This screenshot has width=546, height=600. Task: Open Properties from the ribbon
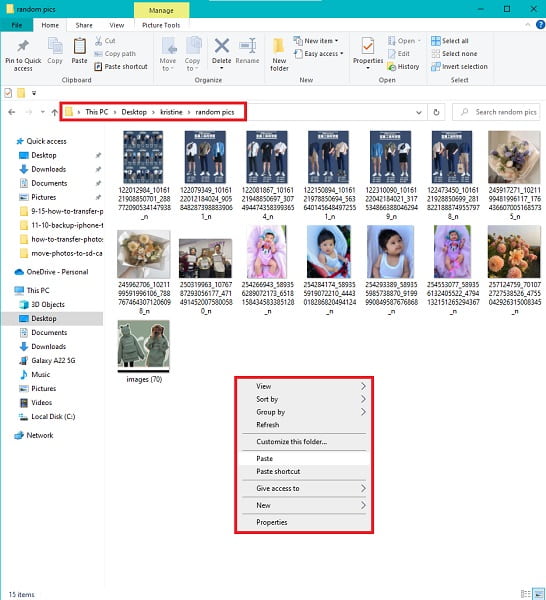click(x=368, y=53)
